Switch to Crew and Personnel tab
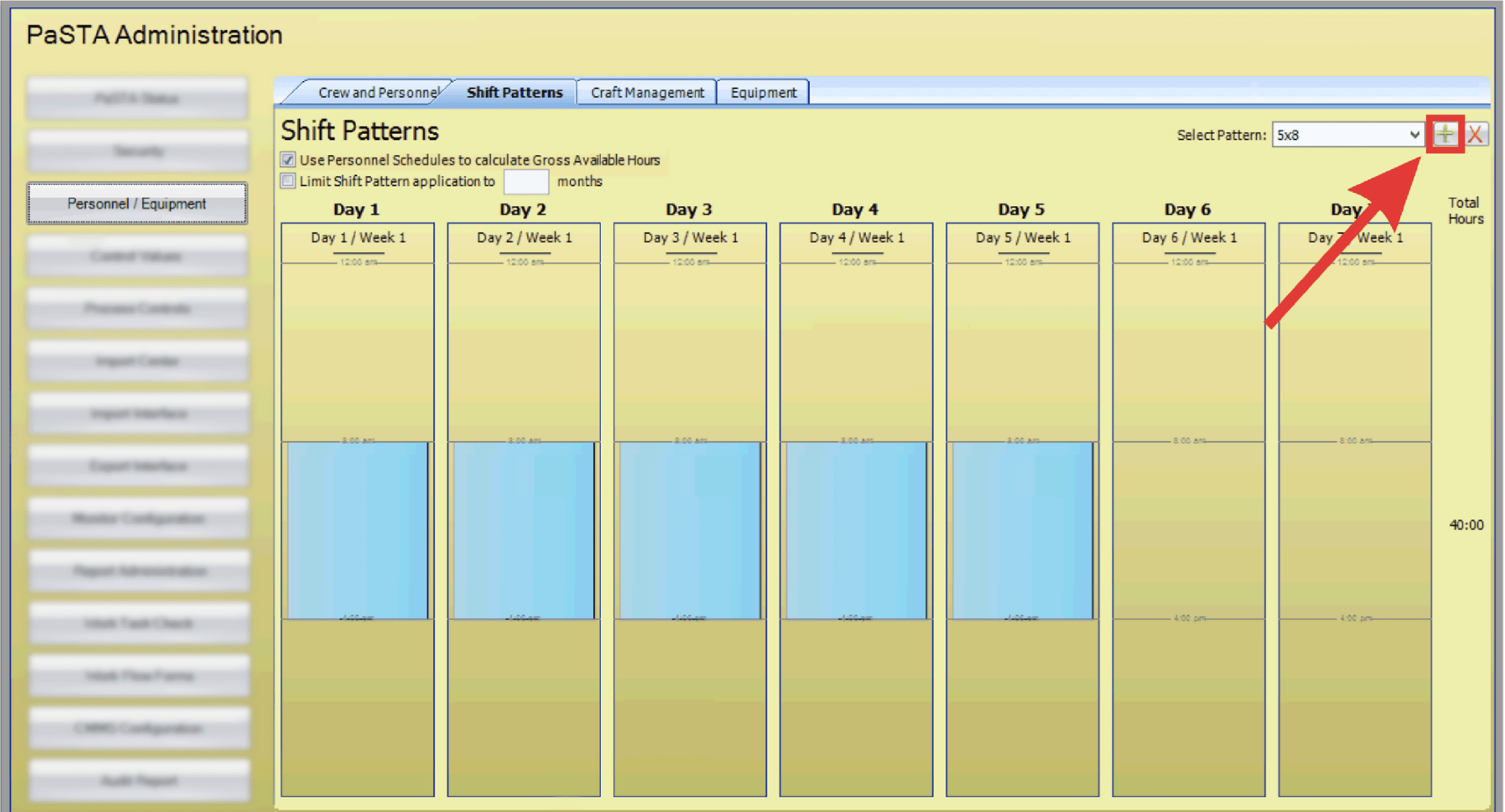Screen dimensions: 1505x812 pos(377,93)
